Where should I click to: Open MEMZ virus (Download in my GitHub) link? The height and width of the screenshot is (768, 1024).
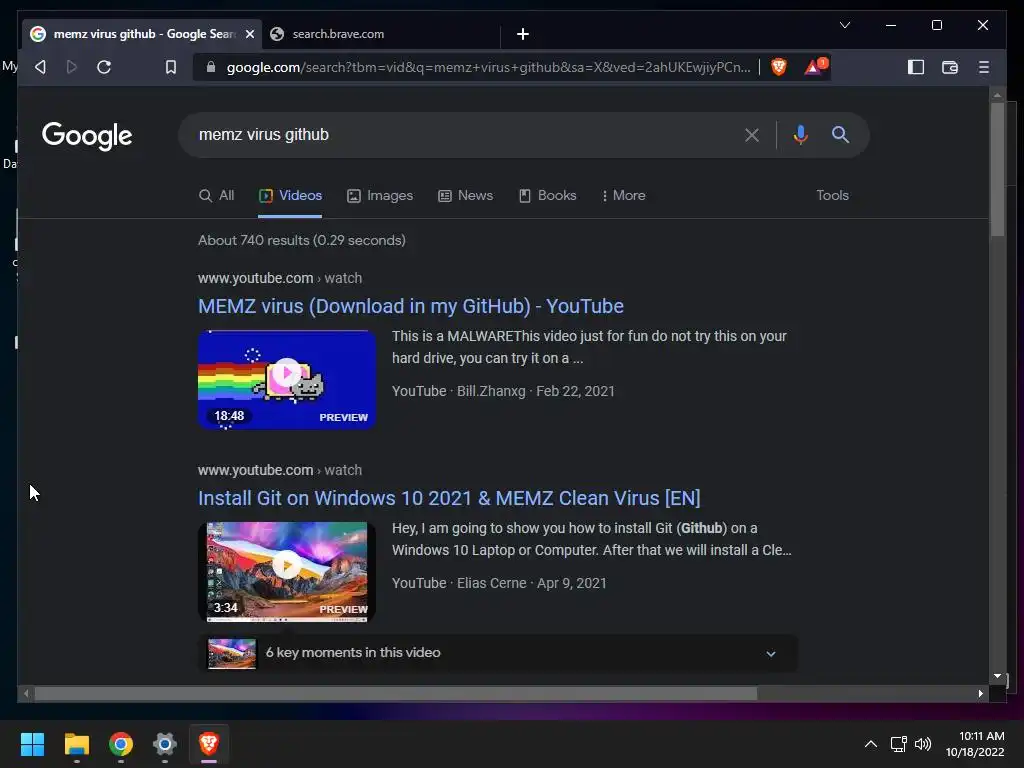(x=411, y=306)
